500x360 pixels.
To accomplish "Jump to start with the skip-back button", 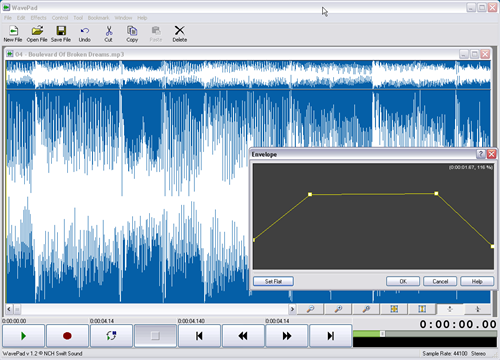I will point(199,336).
